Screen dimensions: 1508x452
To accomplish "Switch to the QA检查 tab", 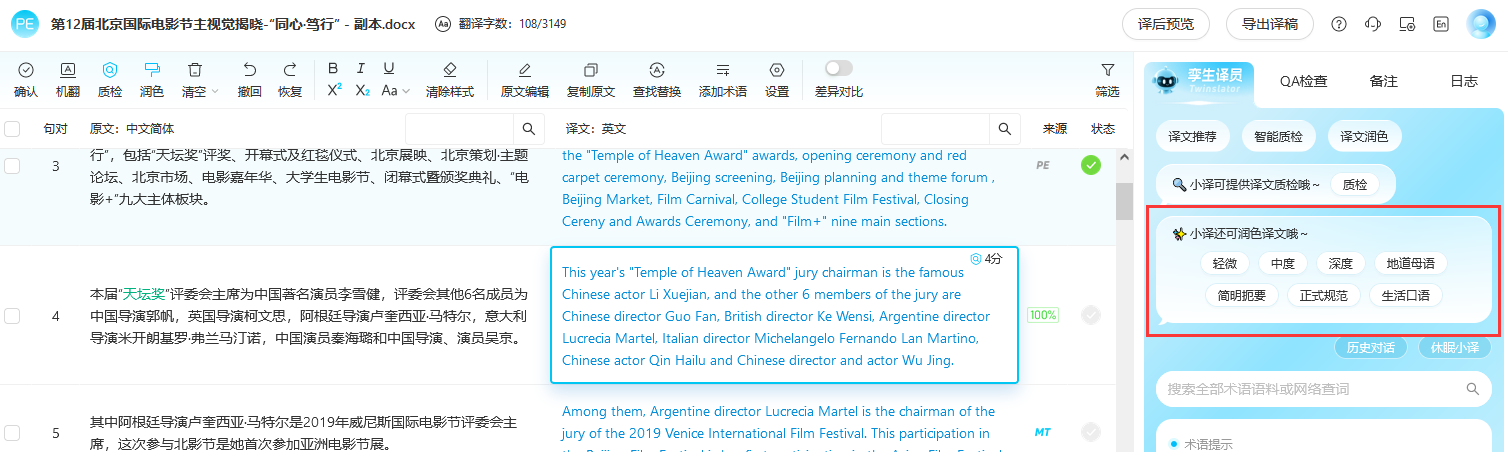I will (1304, 81).
